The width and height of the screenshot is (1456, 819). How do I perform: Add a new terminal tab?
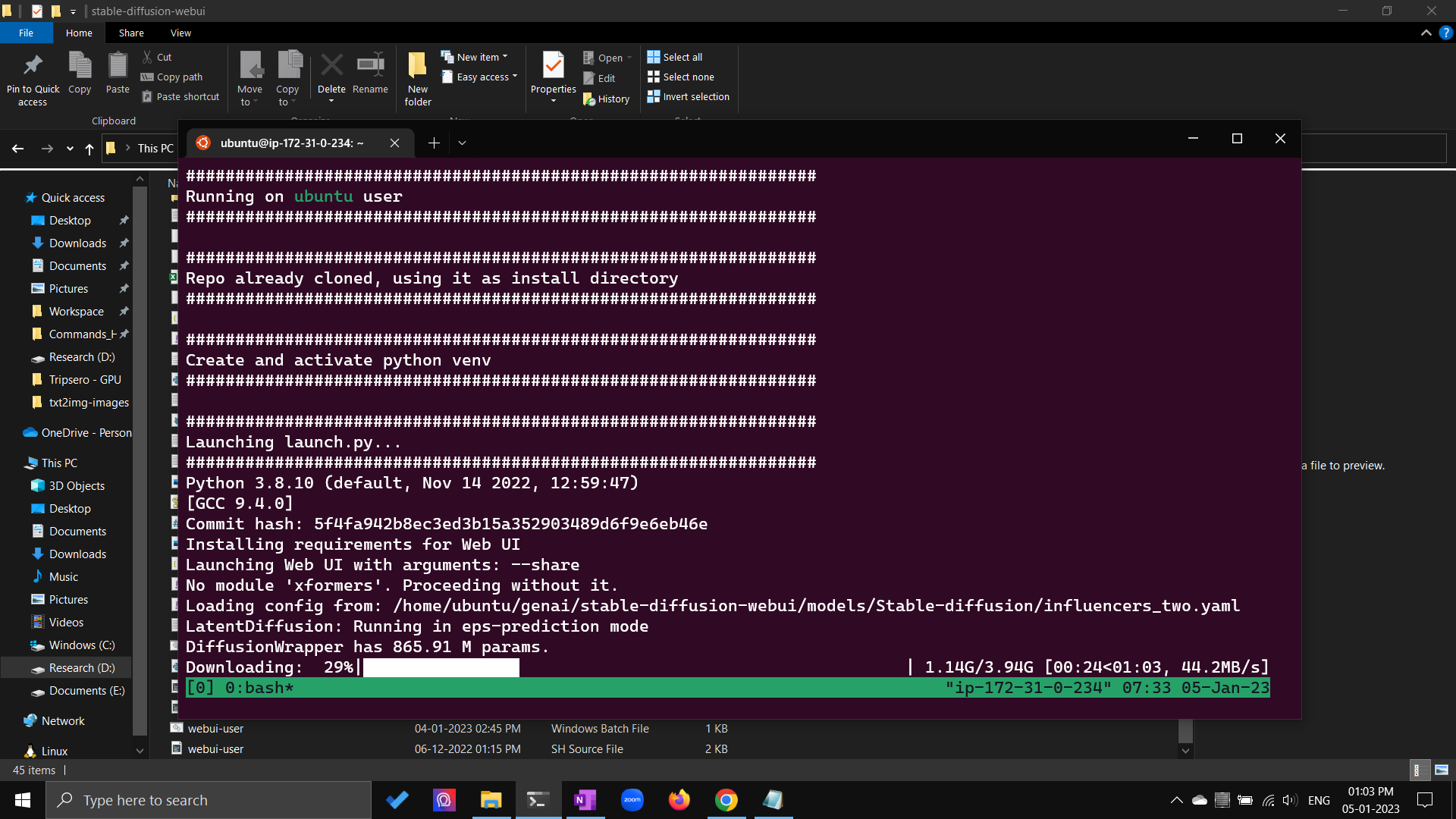coord(434,143)
